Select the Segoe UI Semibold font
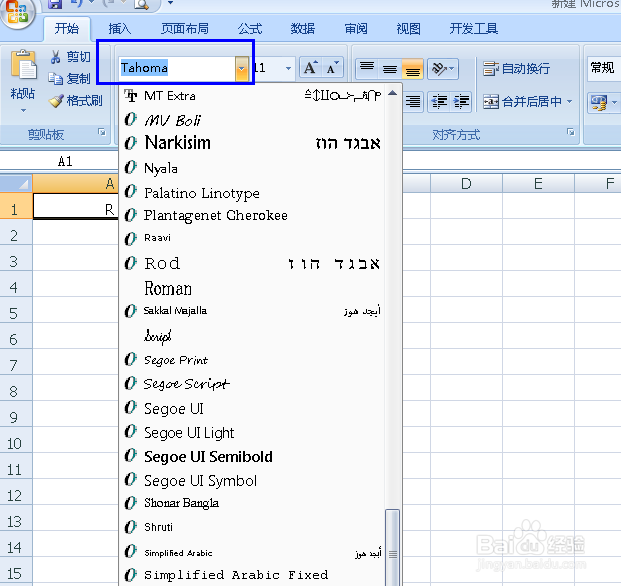Screen dimensions: 621x586 tap(252, 457)
